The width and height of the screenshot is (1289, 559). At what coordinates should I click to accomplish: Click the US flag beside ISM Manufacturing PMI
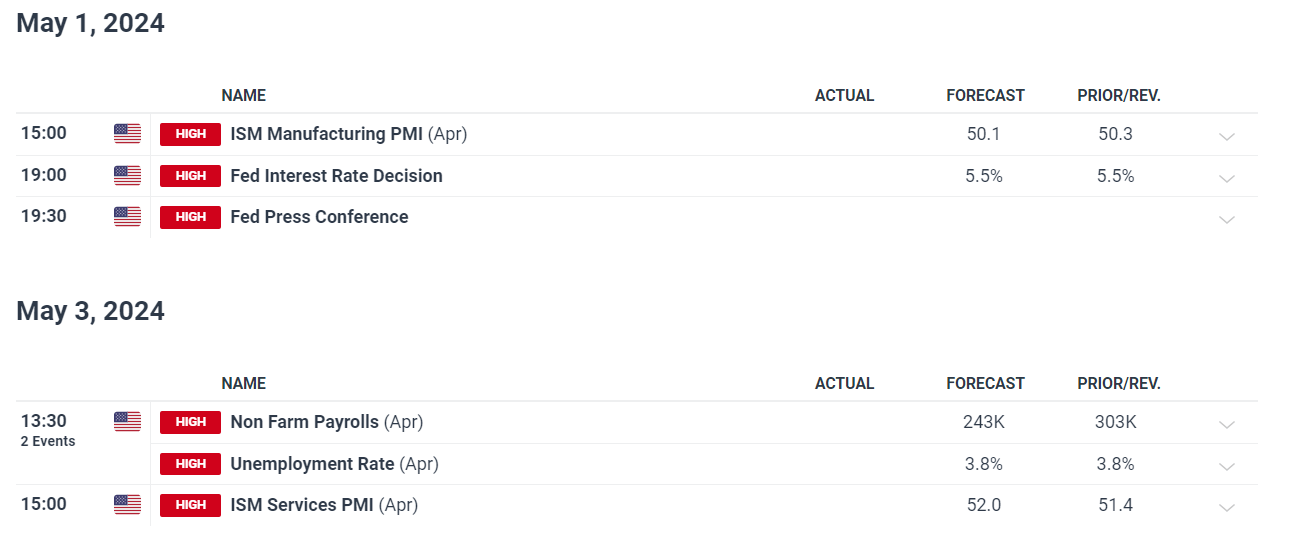(127, 134)
